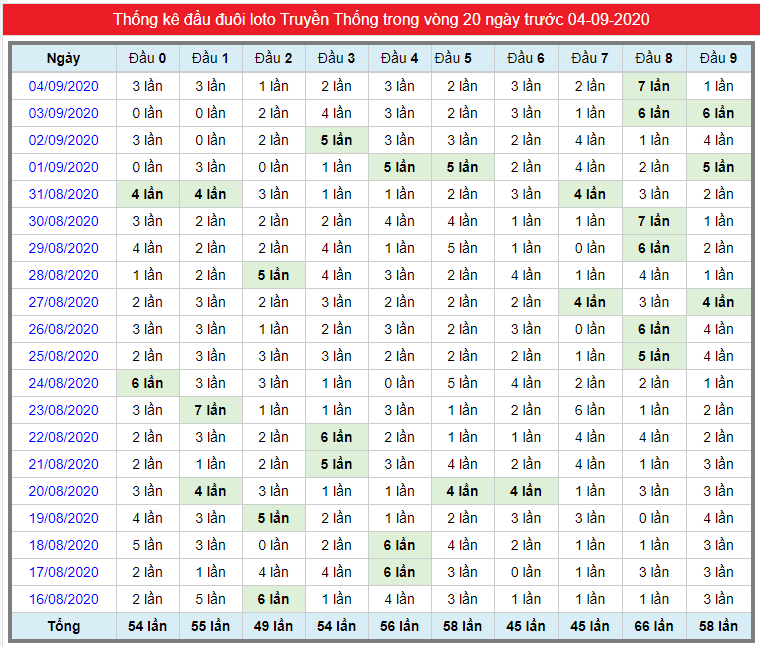Viewport: 760px width, 647px height.
Task: Open the 03/09/2020 date link
Action: 63,113
